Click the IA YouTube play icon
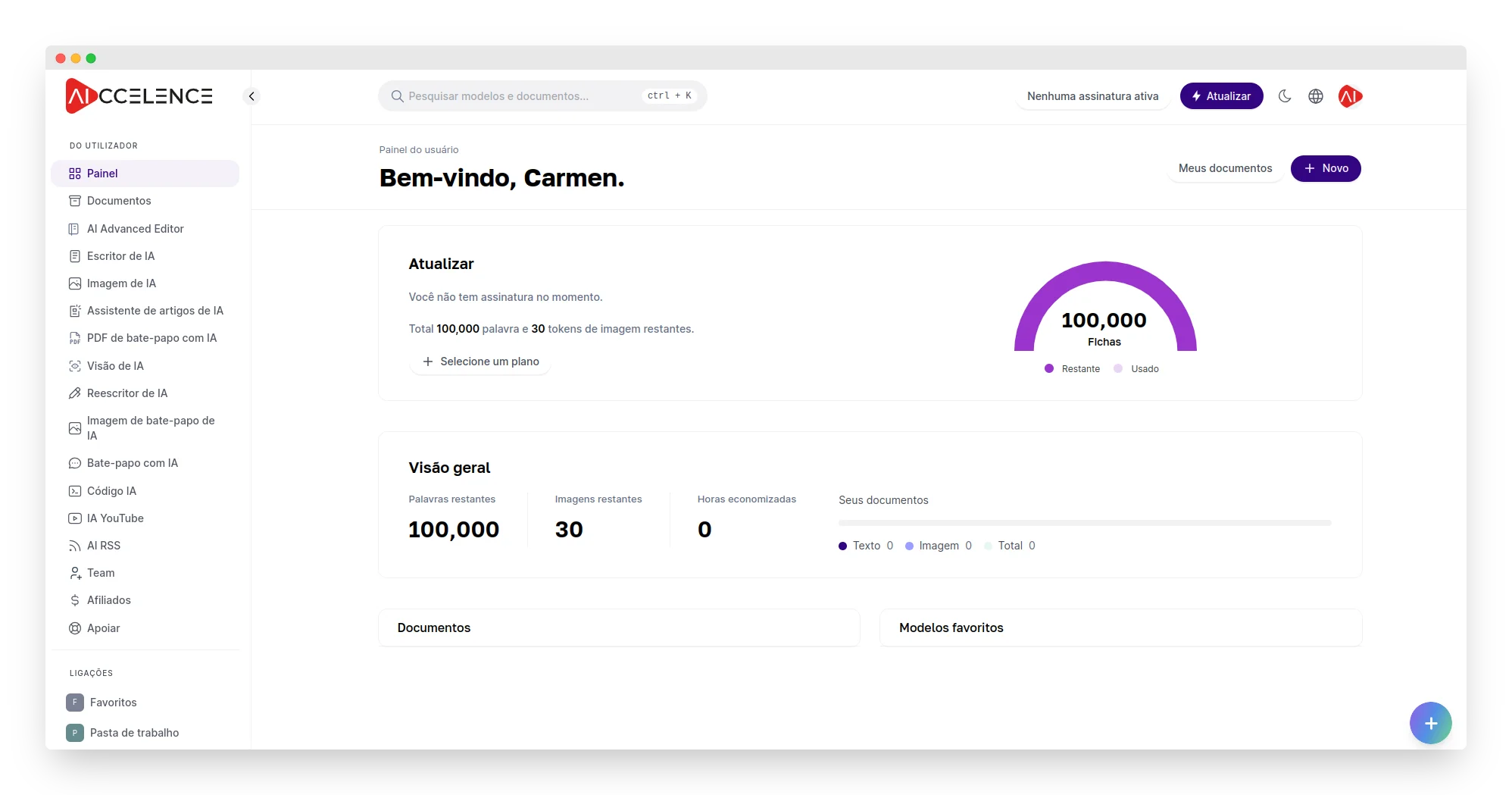This screenshot has height=795, width=1512. (x=75, y=518)
